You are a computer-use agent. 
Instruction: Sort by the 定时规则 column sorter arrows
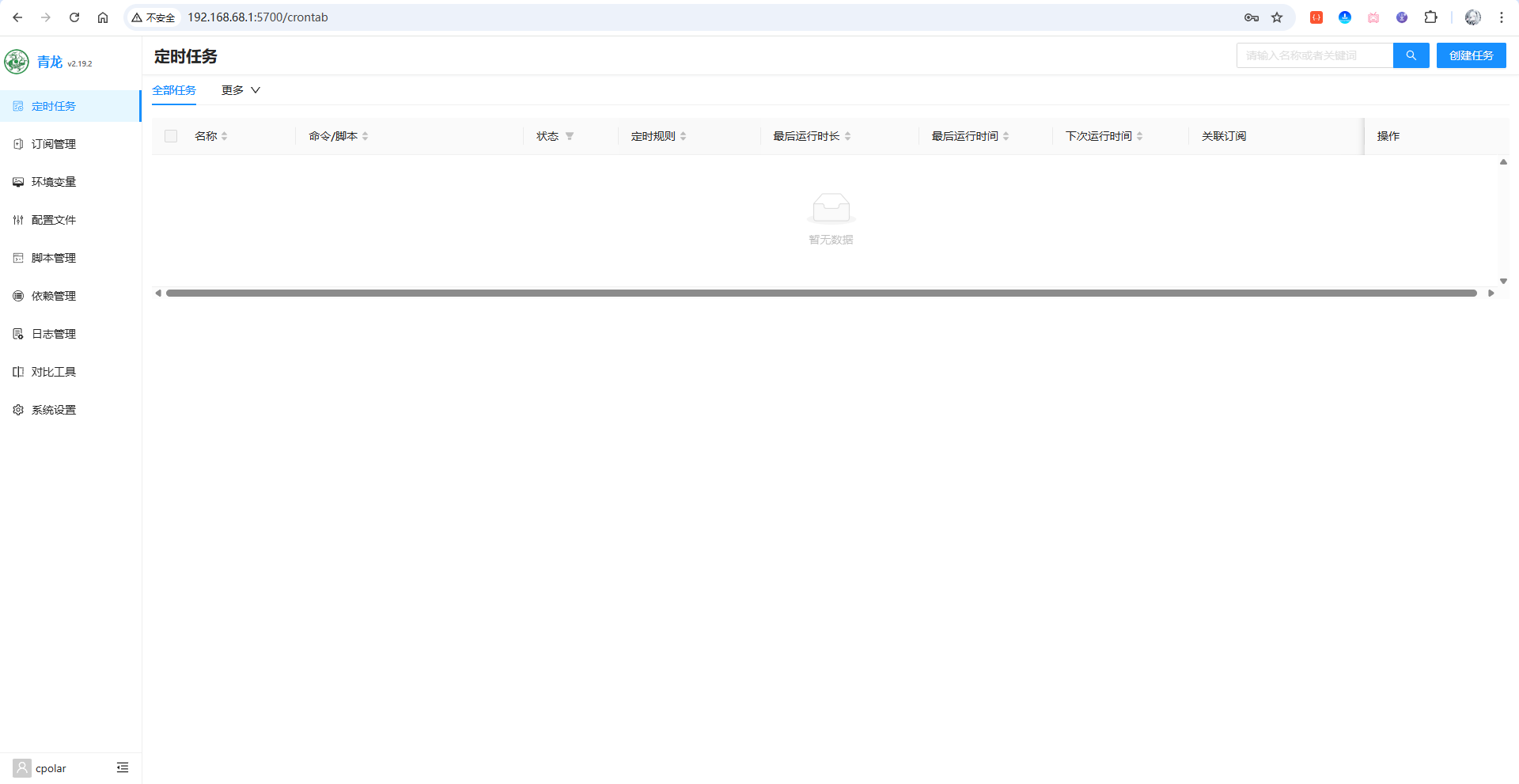coord(684,136)
